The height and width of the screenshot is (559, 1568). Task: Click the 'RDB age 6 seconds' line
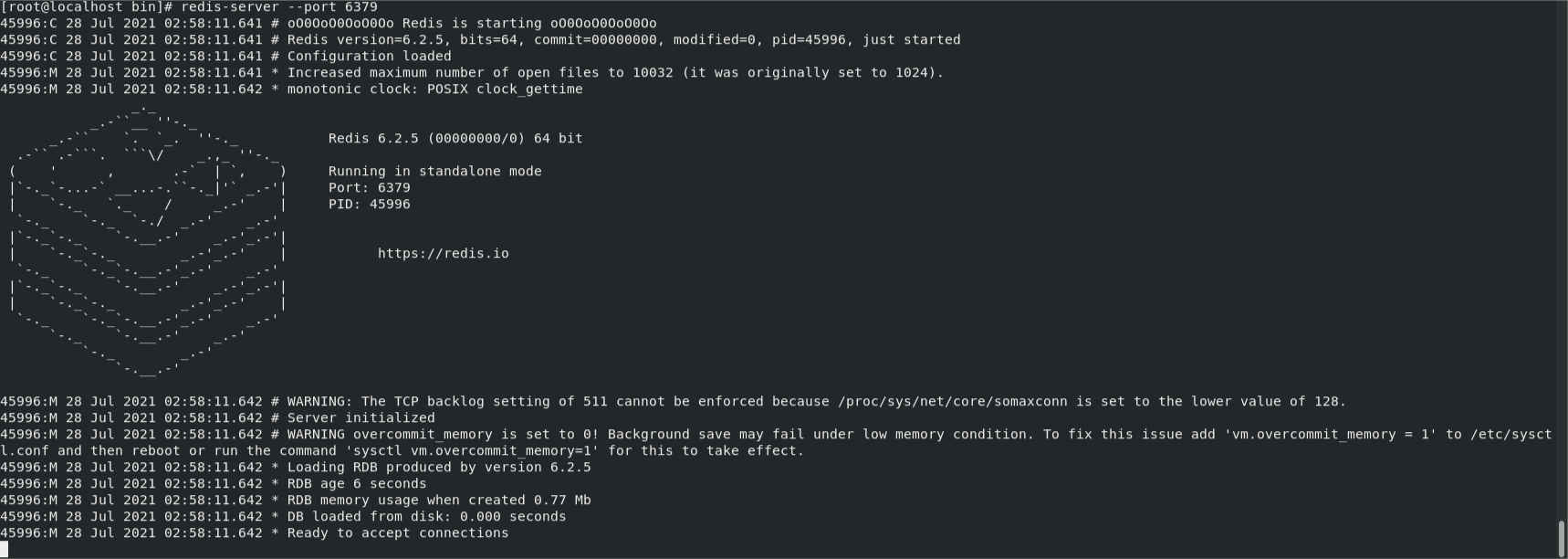pos(214,483)
